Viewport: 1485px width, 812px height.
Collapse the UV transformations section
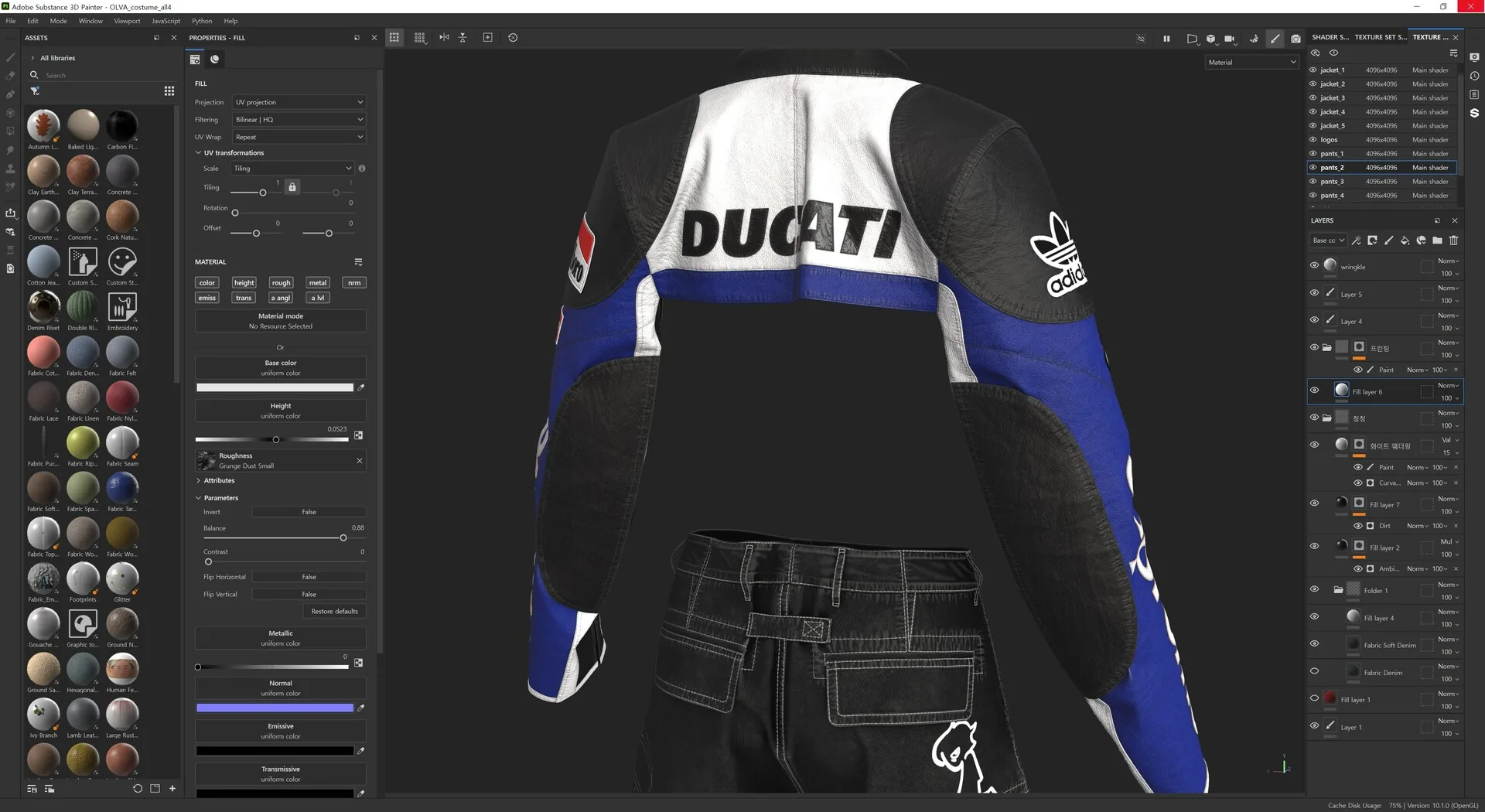coord(198,153)
